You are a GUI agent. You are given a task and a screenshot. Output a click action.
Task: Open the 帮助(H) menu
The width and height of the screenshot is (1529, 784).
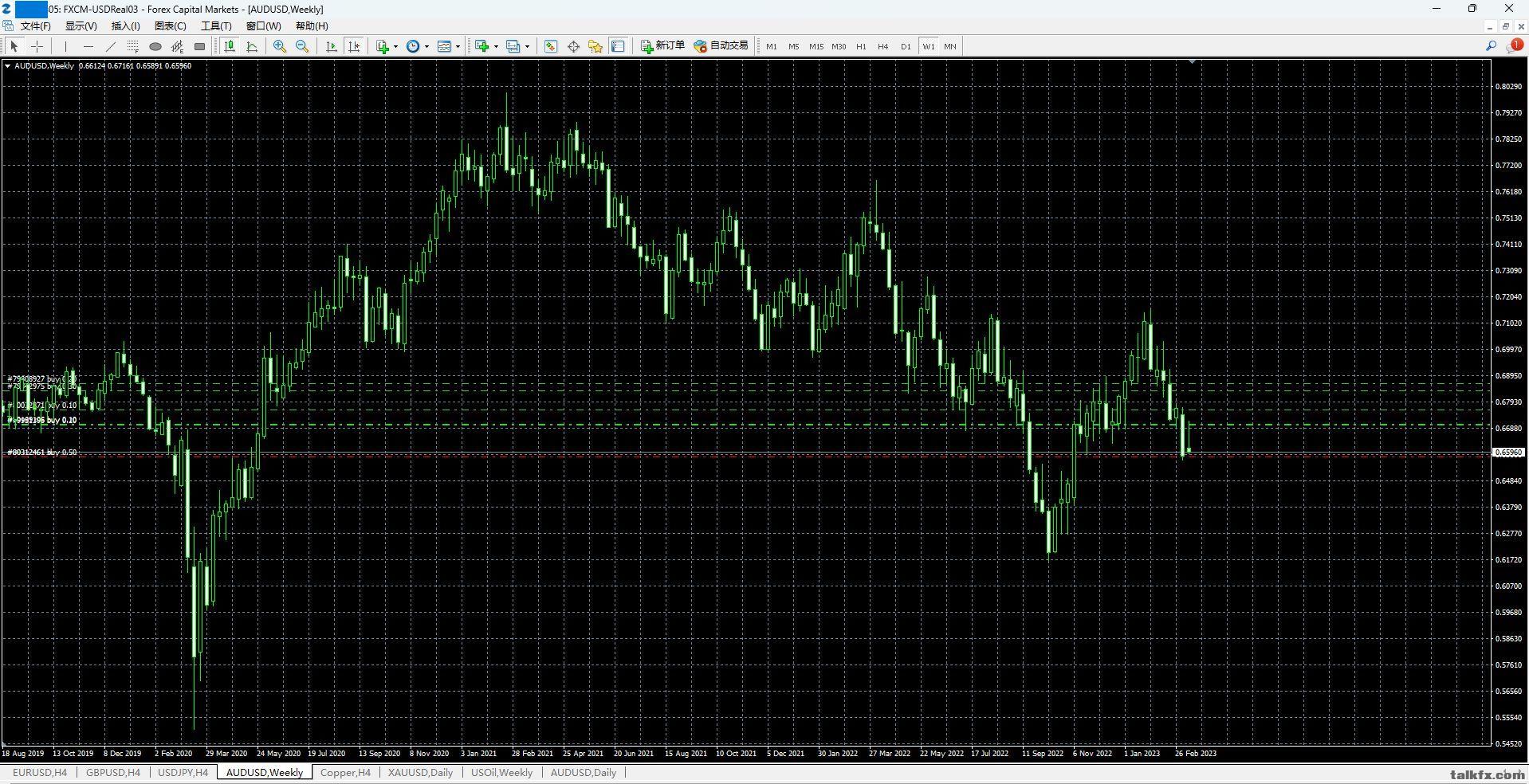(312, 26)
